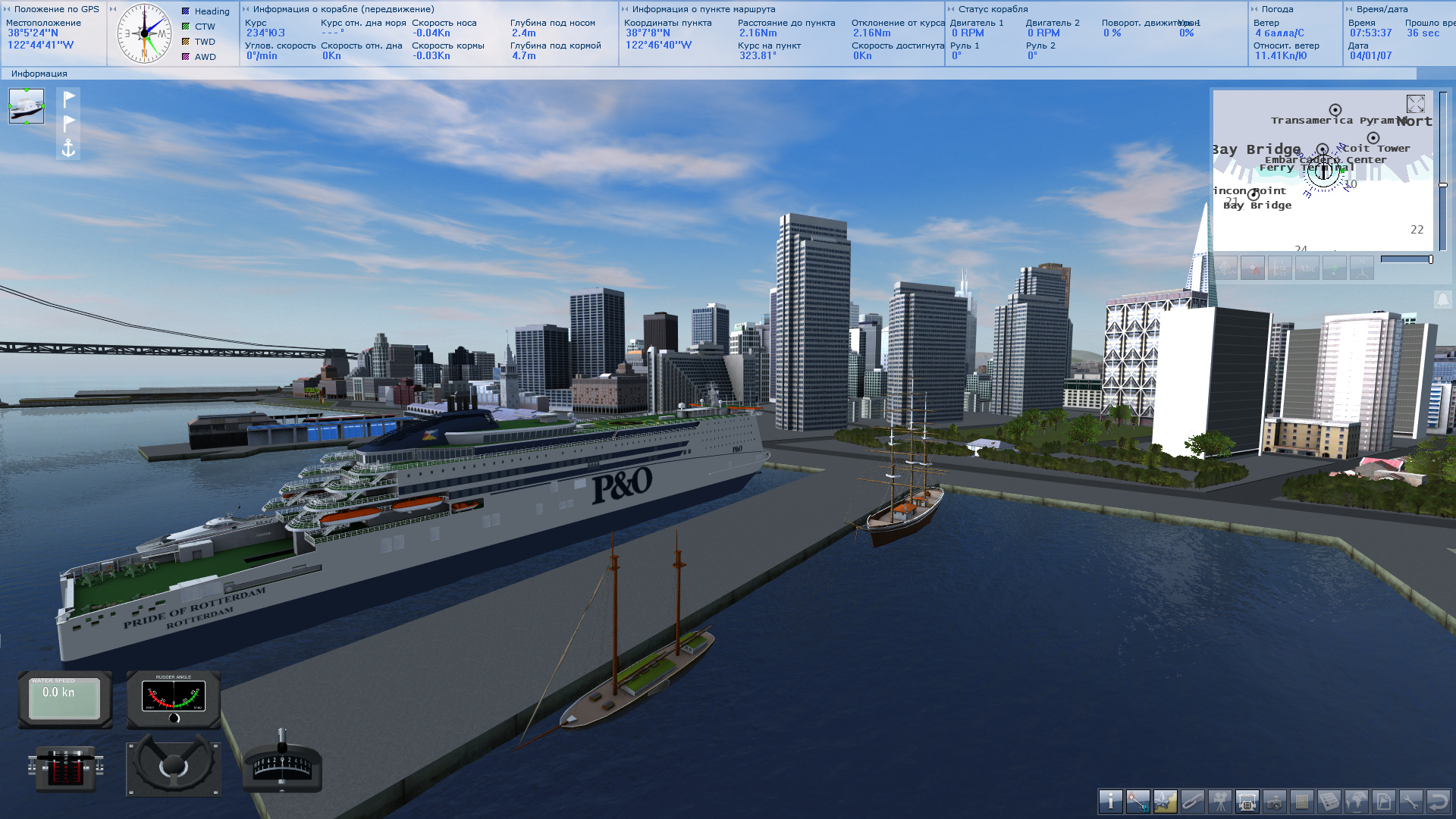Click the star missions map icon
The image size is (1456, 819).
[1165, 801]
